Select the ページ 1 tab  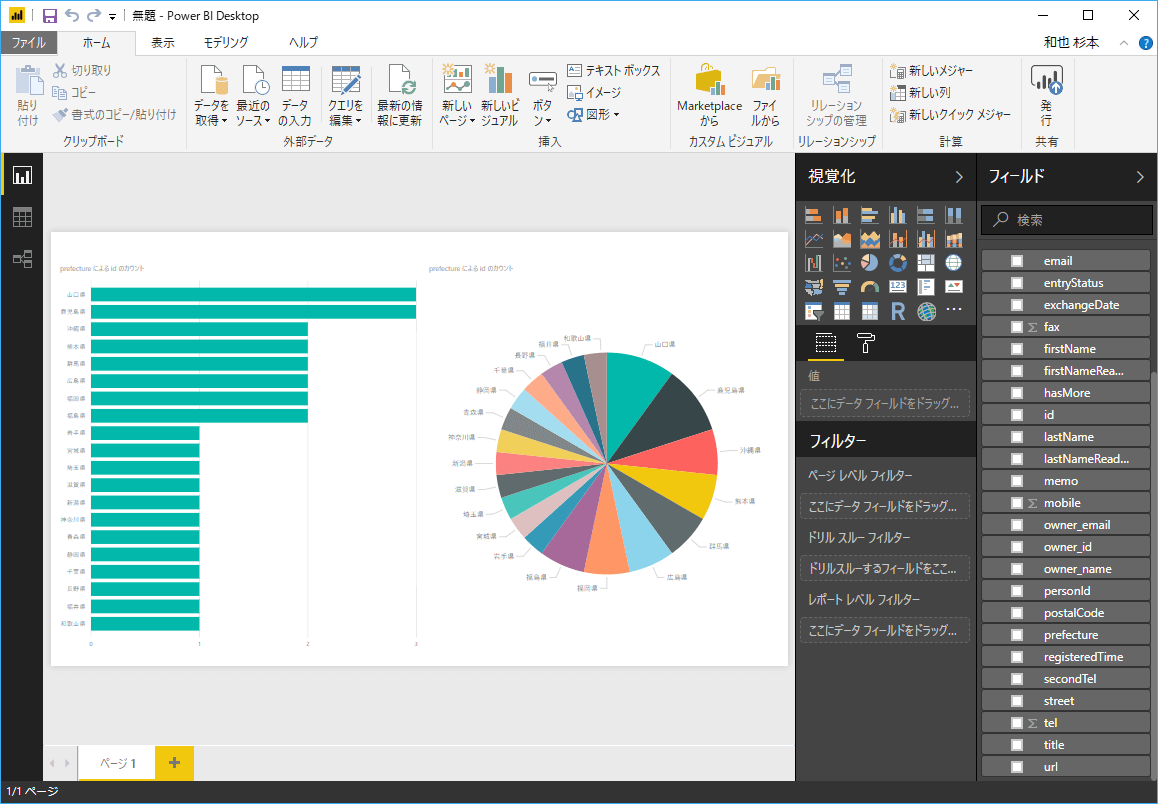tap(117, 763)
